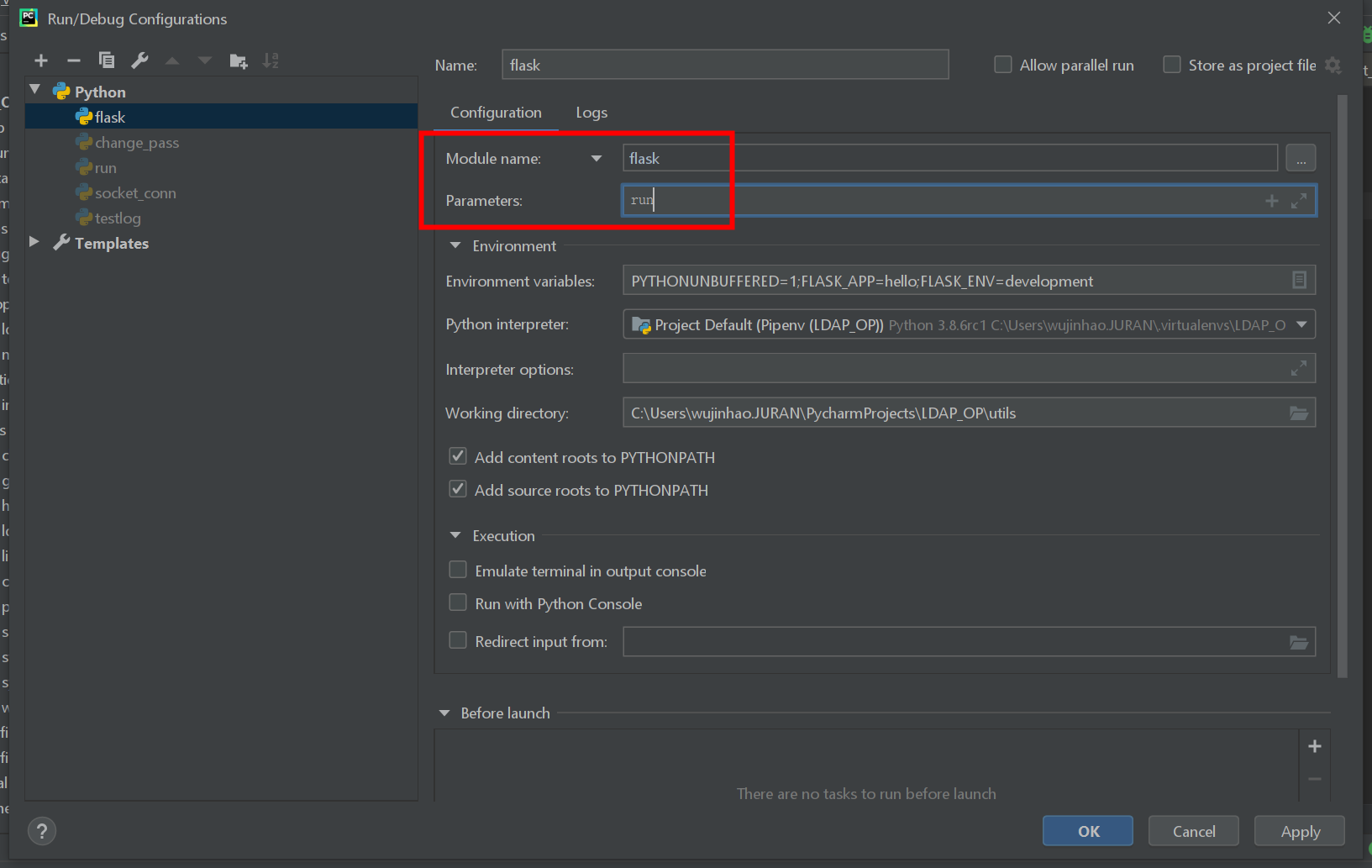Sort configurations alphabetically

click(271, 60)
